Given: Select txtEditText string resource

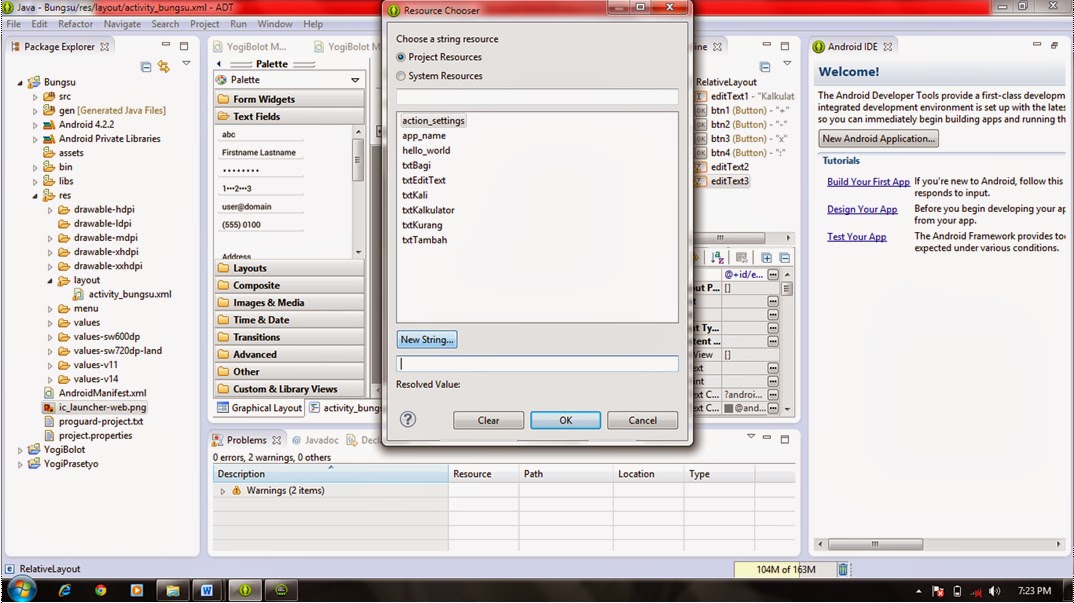Looking at the screenshot, I should click(424, 180).
